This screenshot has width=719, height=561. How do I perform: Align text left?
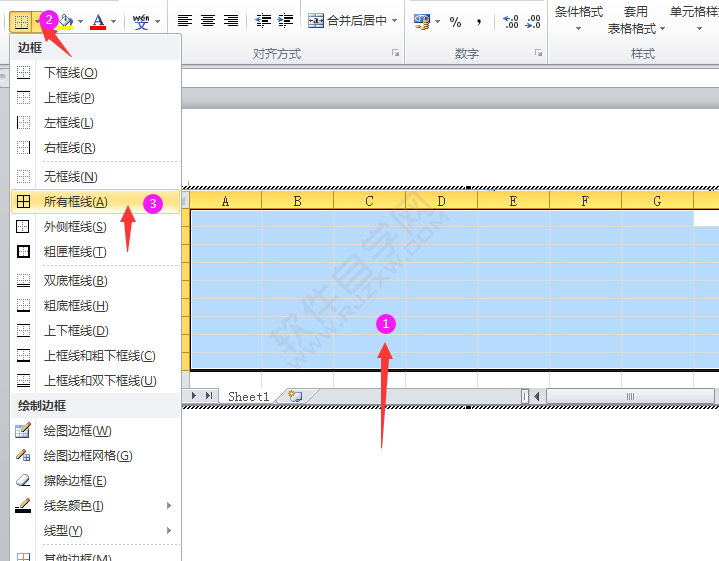[185, 21]
